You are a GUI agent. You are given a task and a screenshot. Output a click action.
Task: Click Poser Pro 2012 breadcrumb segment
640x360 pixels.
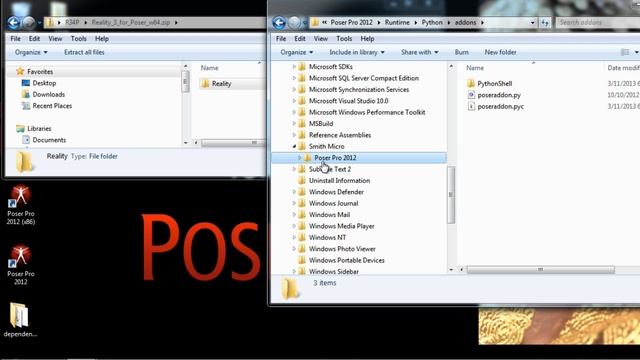point(351,22)
